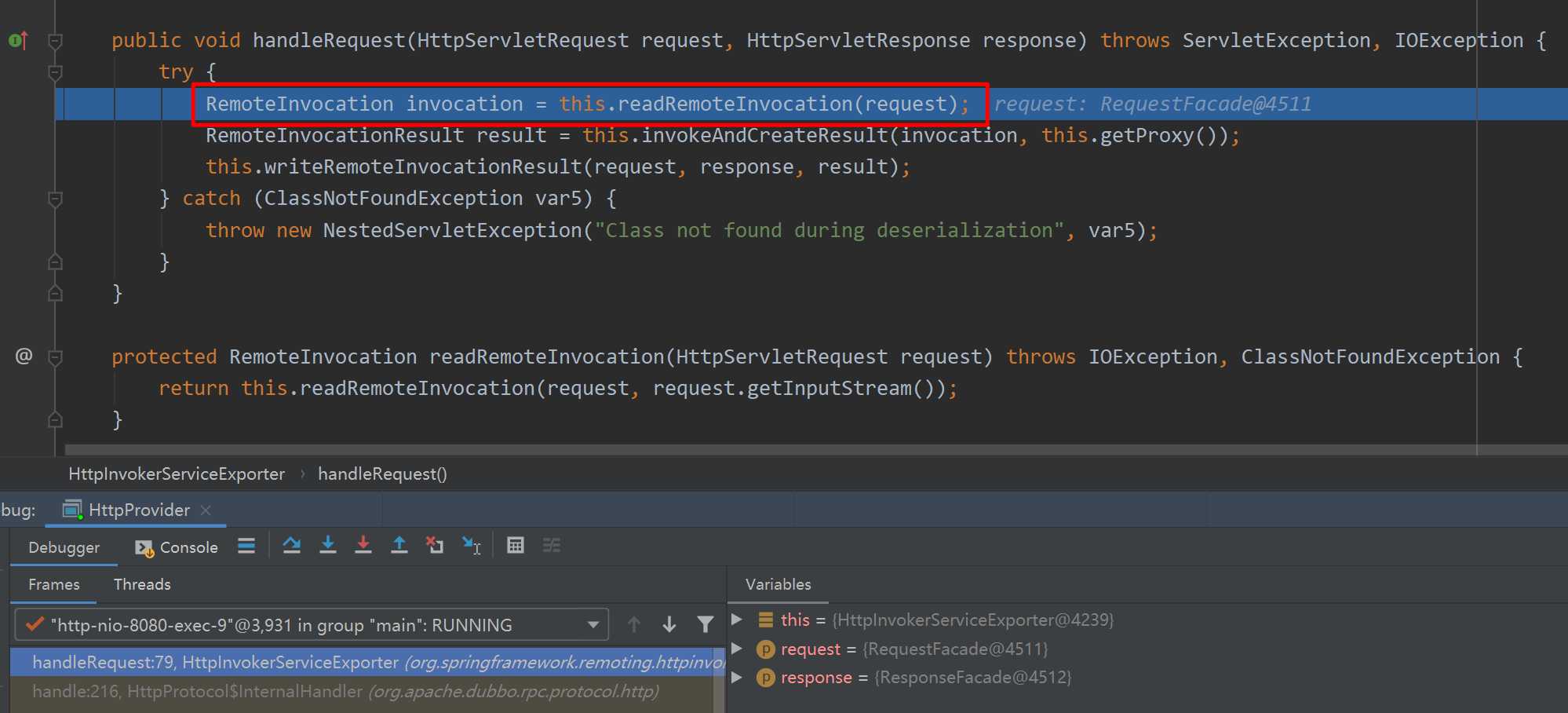Click Force Step Into red arrow icon

[363, 546]
